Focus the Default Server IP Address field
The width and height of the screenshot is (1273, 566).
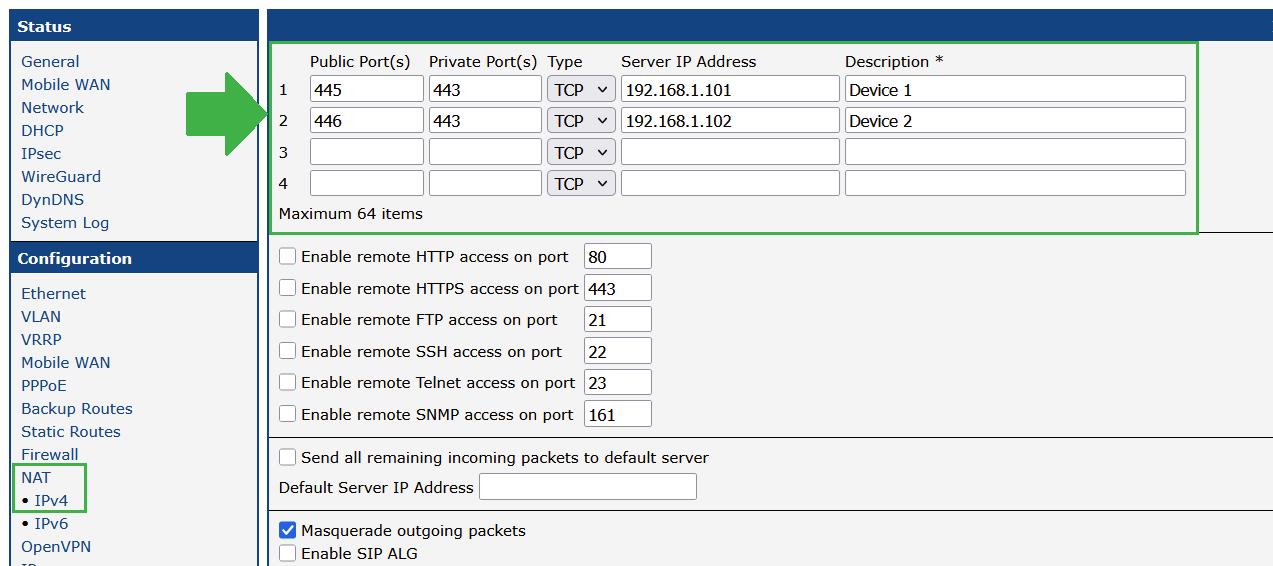click(x=588, y=487)
